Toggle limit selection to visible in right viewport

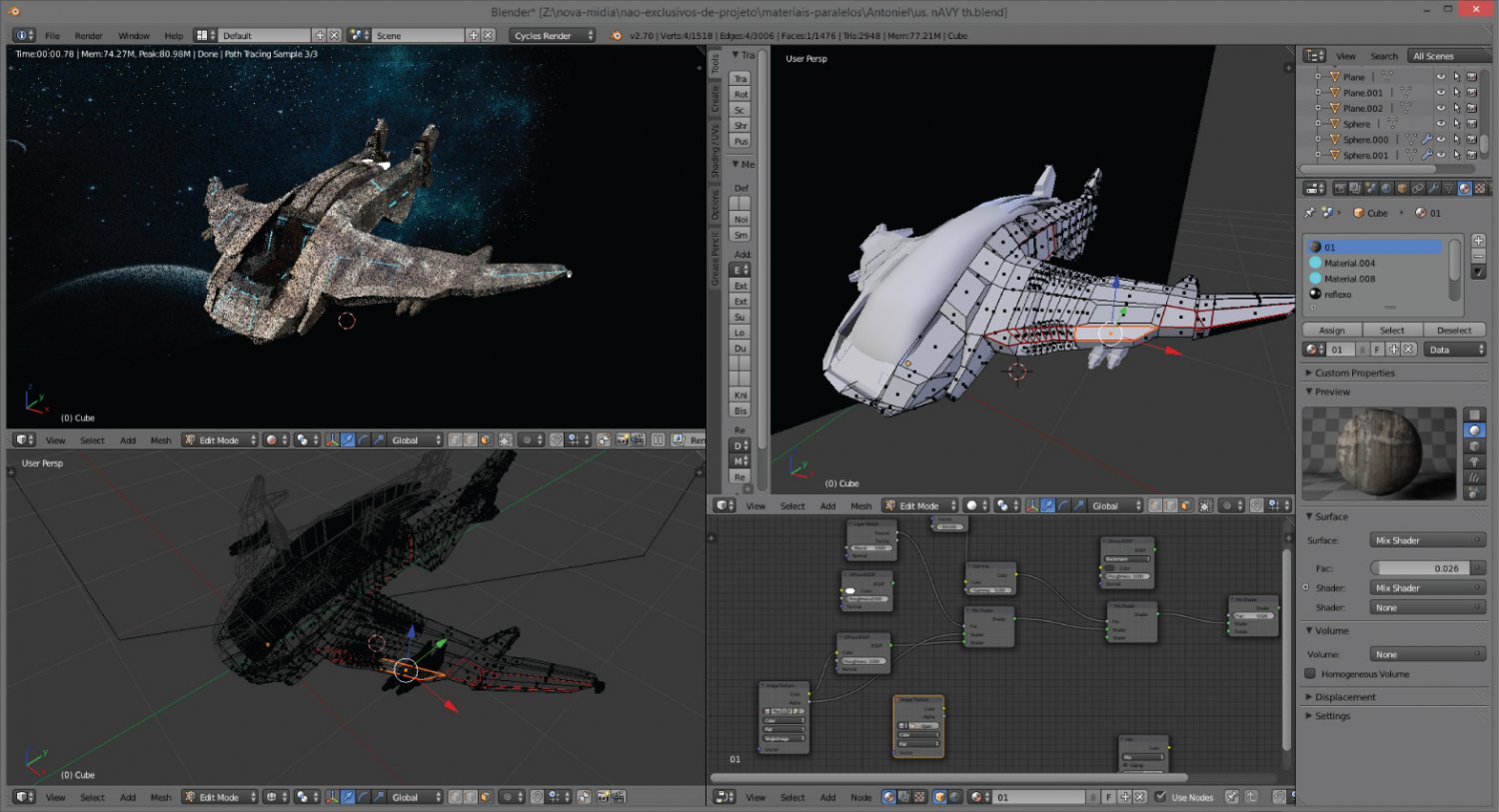[1206, 505]
